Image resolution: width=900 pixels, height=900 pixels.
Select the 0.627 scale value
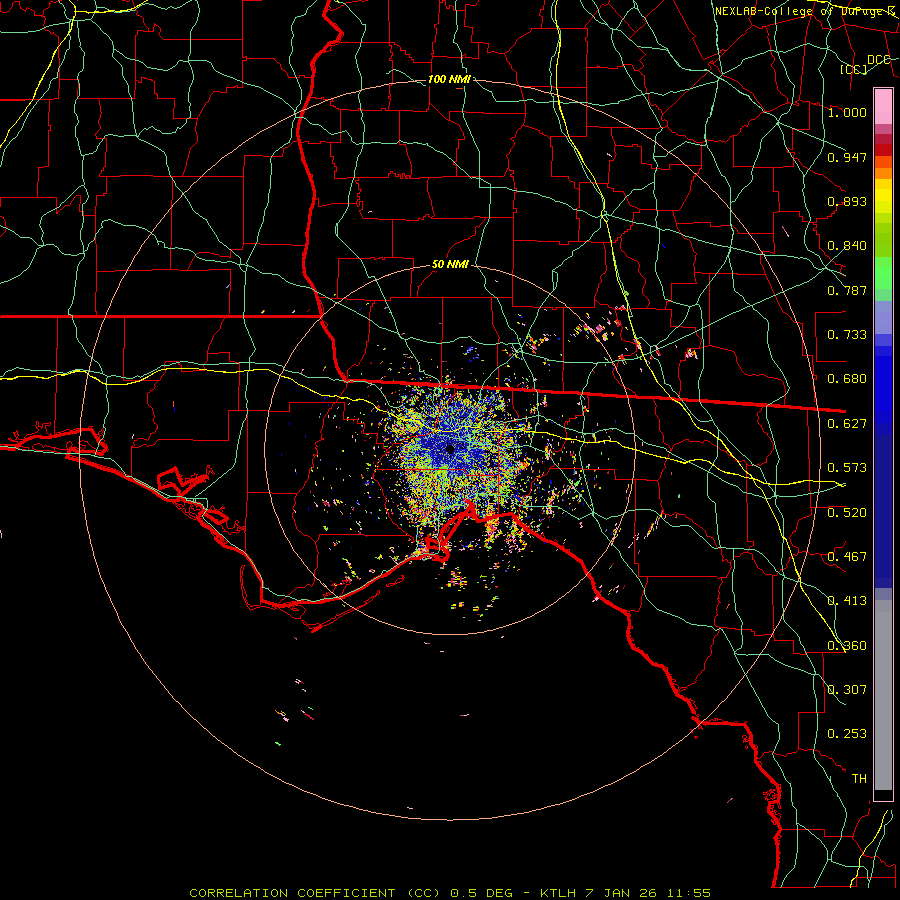tap(847, 424)
